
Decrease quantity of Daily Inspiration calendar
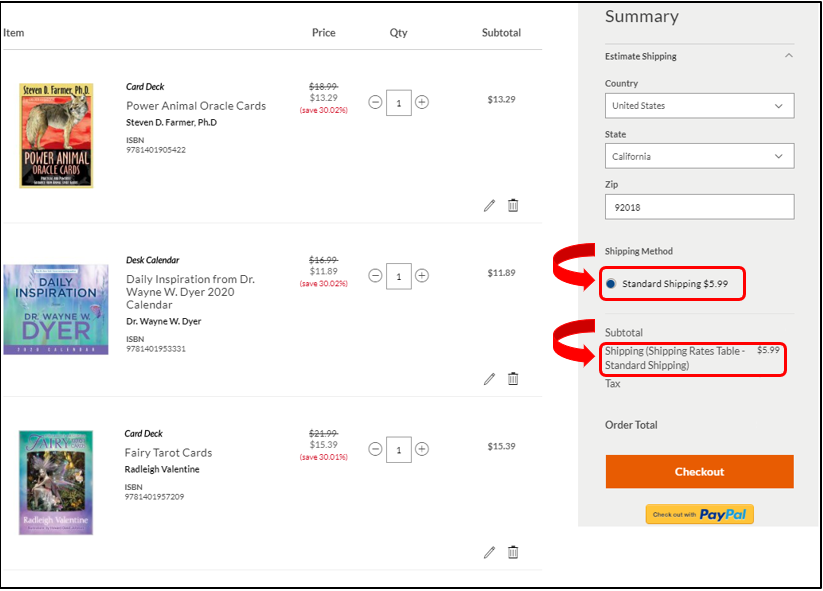[375, 276]
